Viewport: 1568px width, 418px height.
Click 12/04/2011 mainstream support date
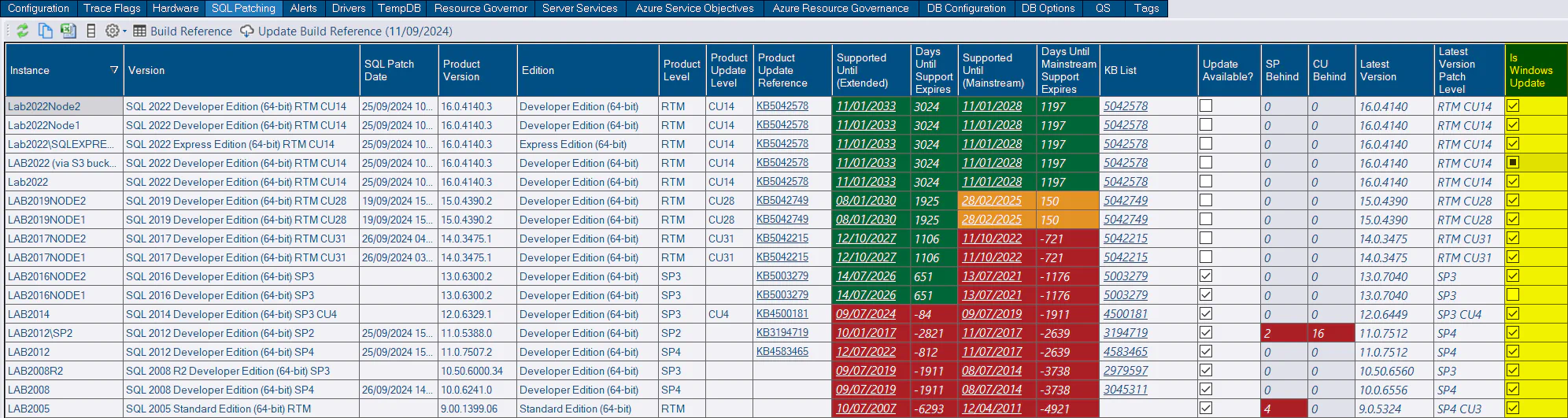pos(992,409)
